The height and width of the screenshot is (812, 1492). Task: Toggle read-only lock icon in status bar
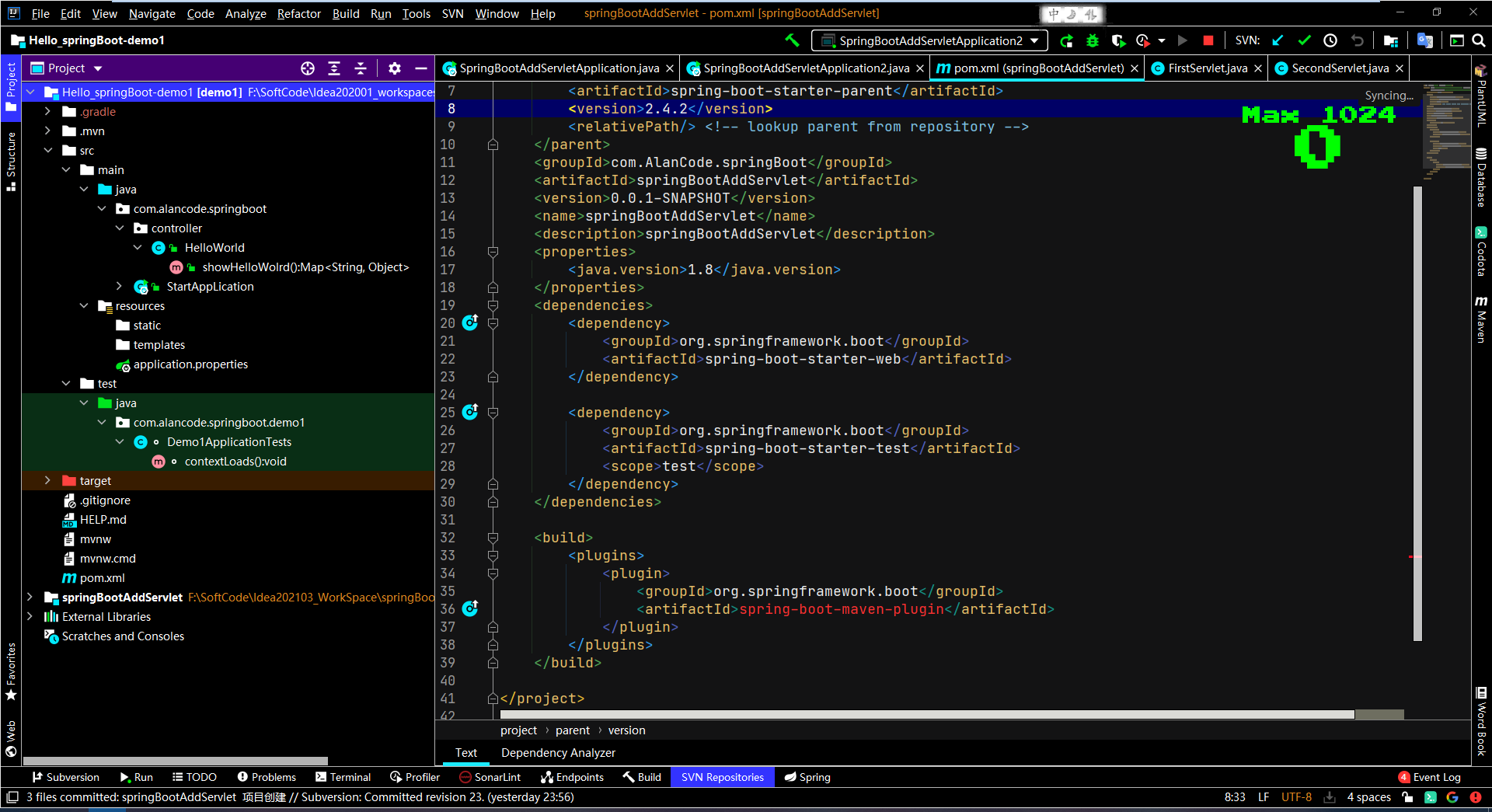click(x=1407, y=797)
